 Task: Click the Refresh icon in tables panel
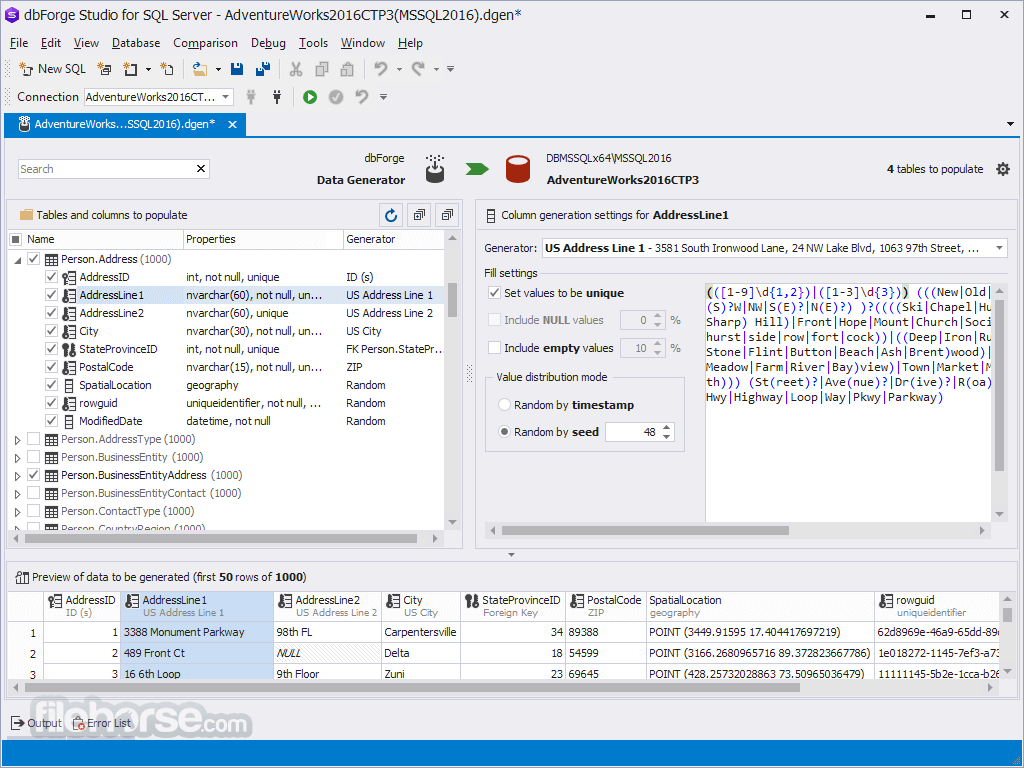(391, 215)
